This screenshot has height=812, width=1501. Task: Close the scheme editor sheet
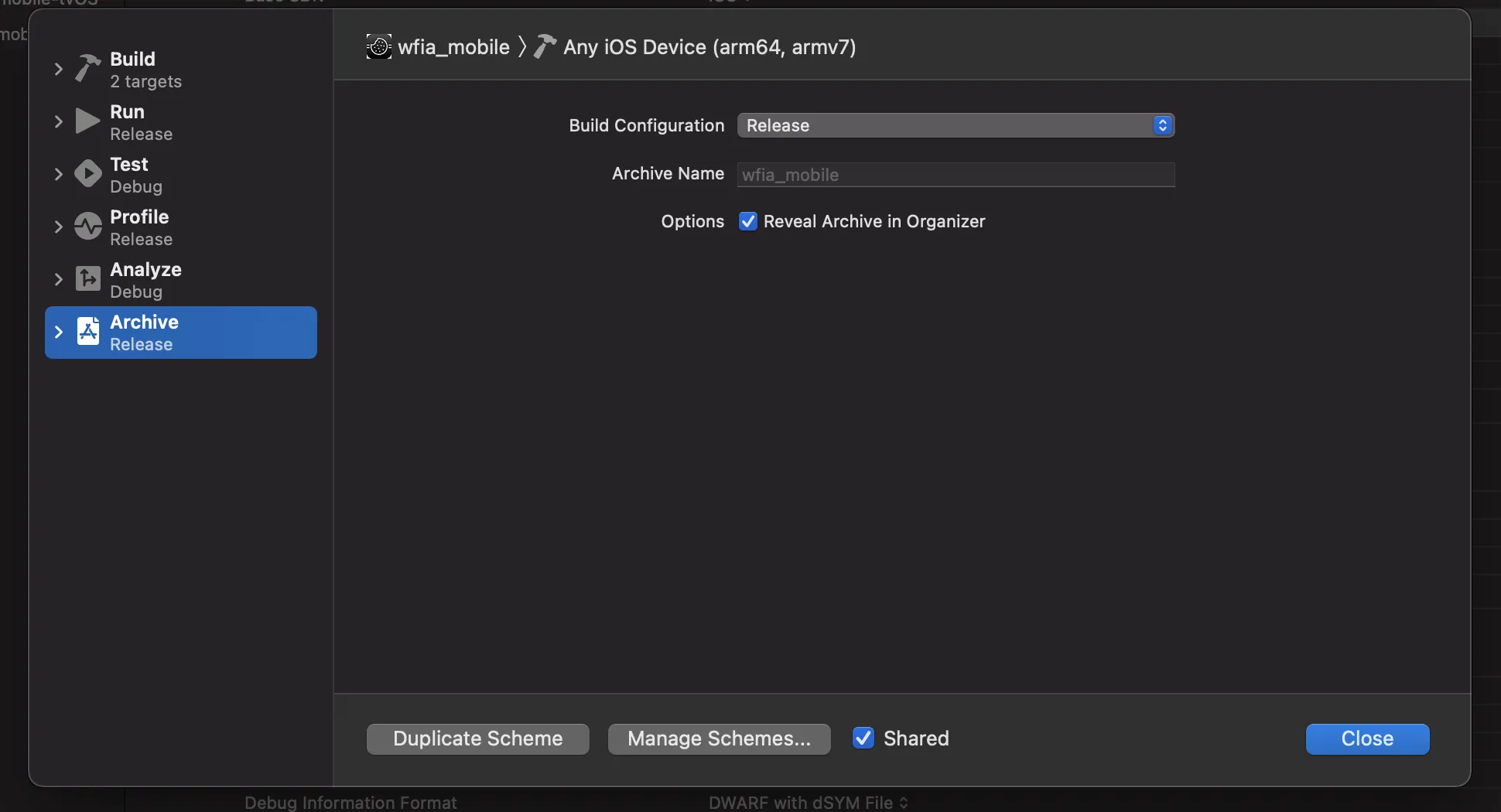pyautogui.click(x=1367, y=739)
